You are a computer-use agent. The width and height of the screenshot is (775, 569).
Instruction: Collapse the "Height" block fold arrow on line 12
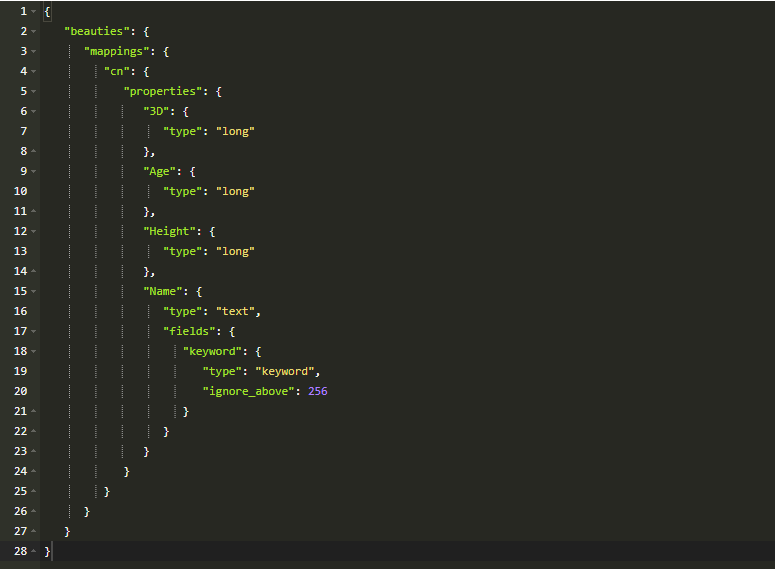point(34,231)
